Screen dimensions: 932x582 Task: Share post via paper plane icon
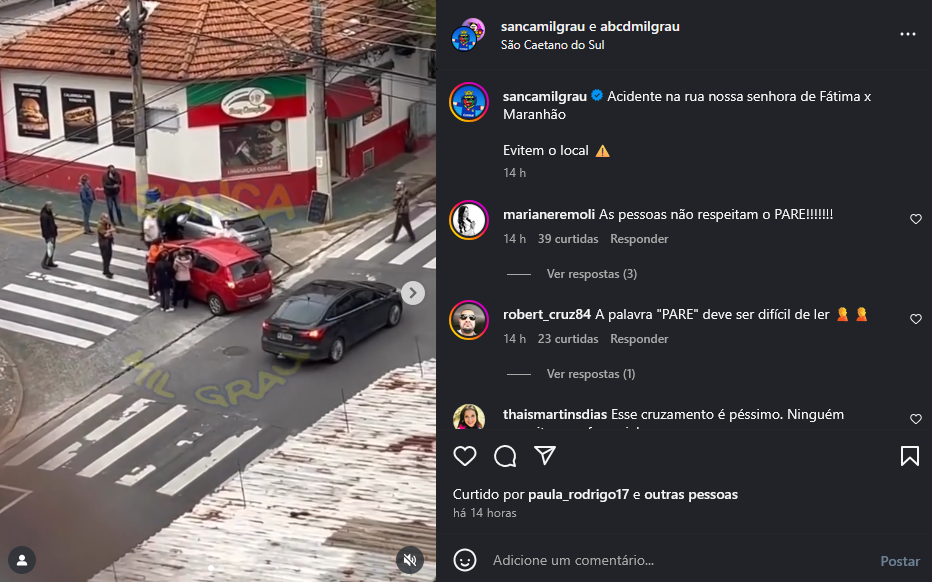point(544,455)
